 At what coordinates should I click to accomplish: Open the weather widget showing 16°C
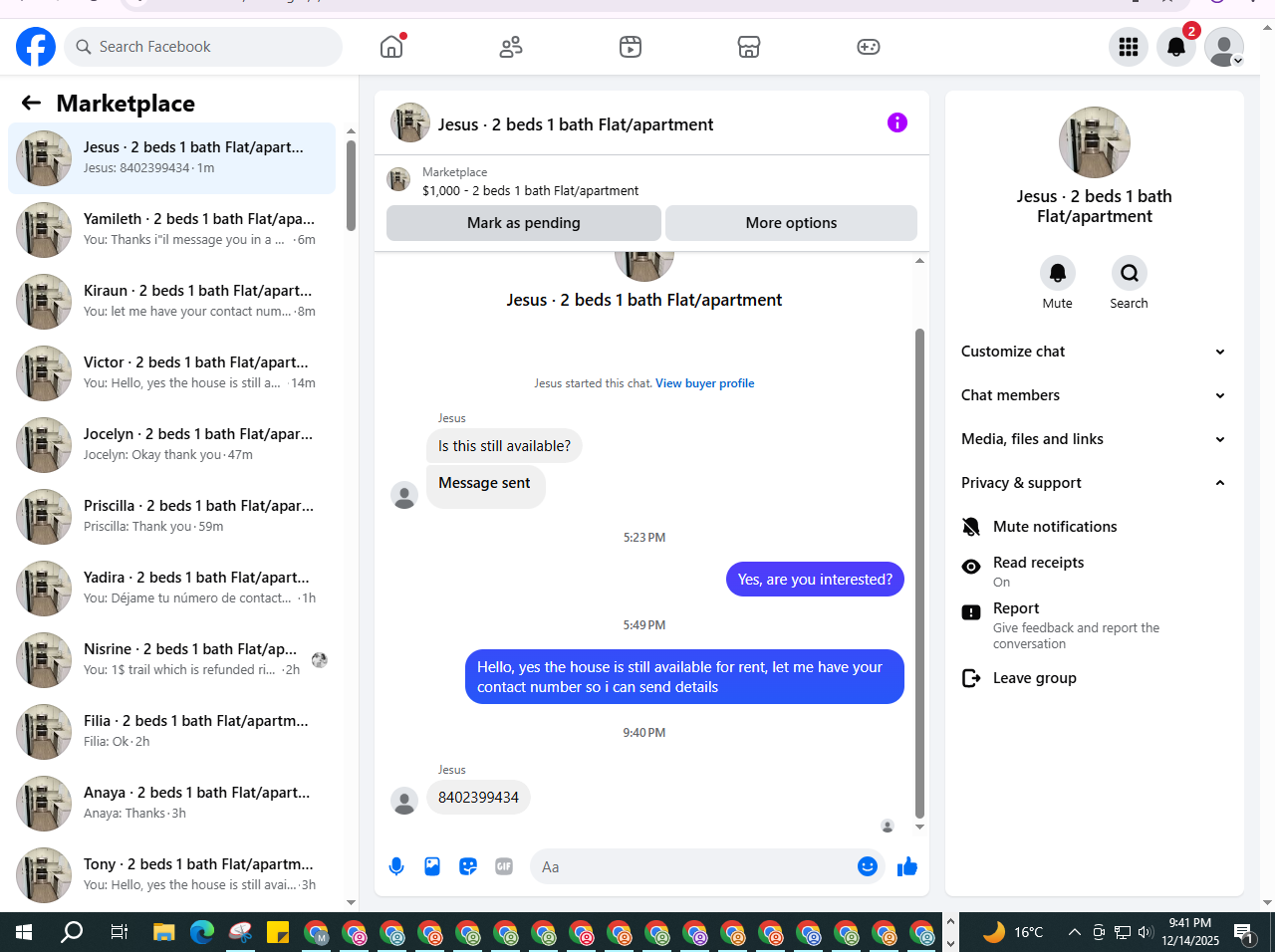tap(1013, 932)
